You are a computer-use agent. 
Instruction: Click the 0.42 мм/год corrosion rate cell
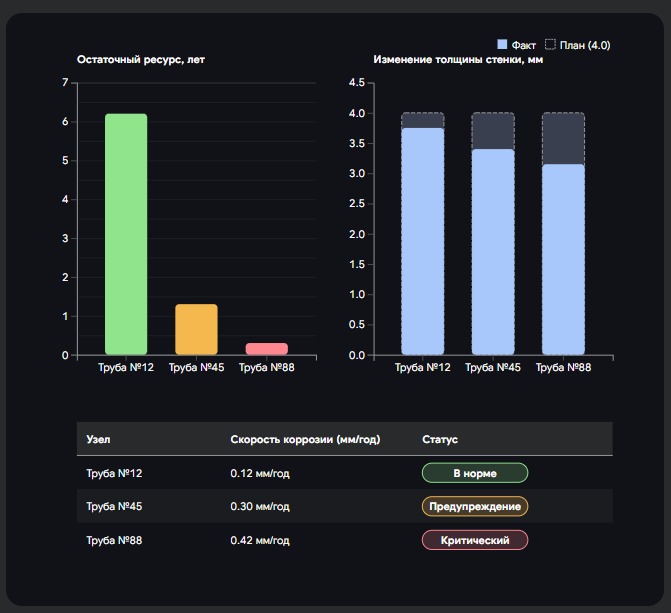click(260, 540)
